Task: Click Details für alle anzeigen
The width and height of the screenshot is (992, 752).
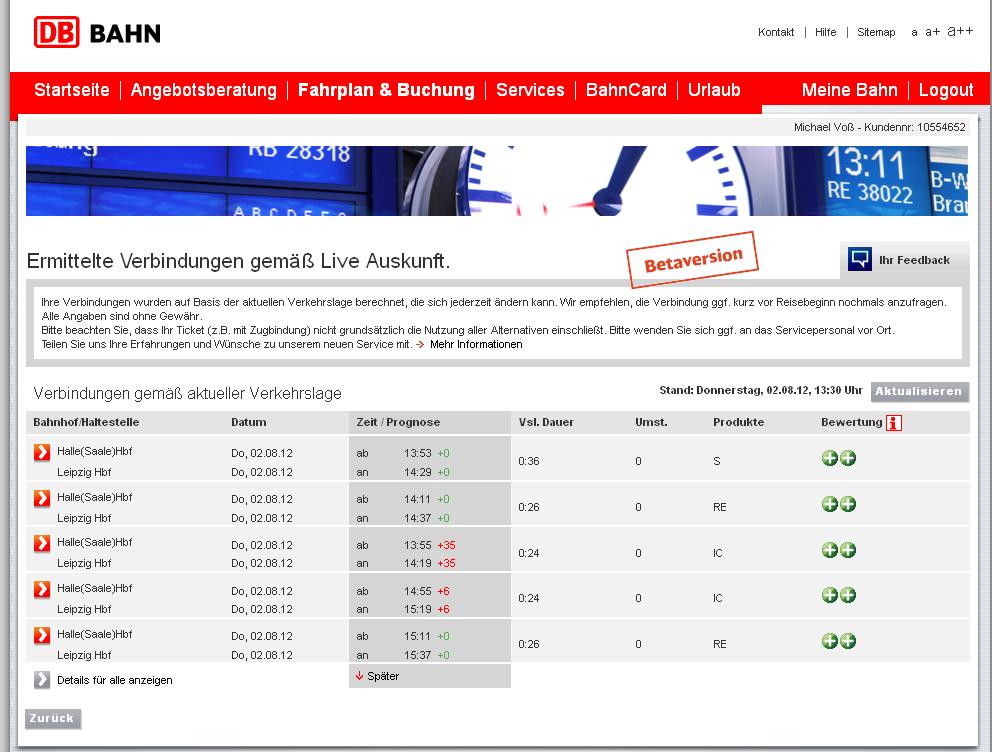Action: click(x=115, y=680)
